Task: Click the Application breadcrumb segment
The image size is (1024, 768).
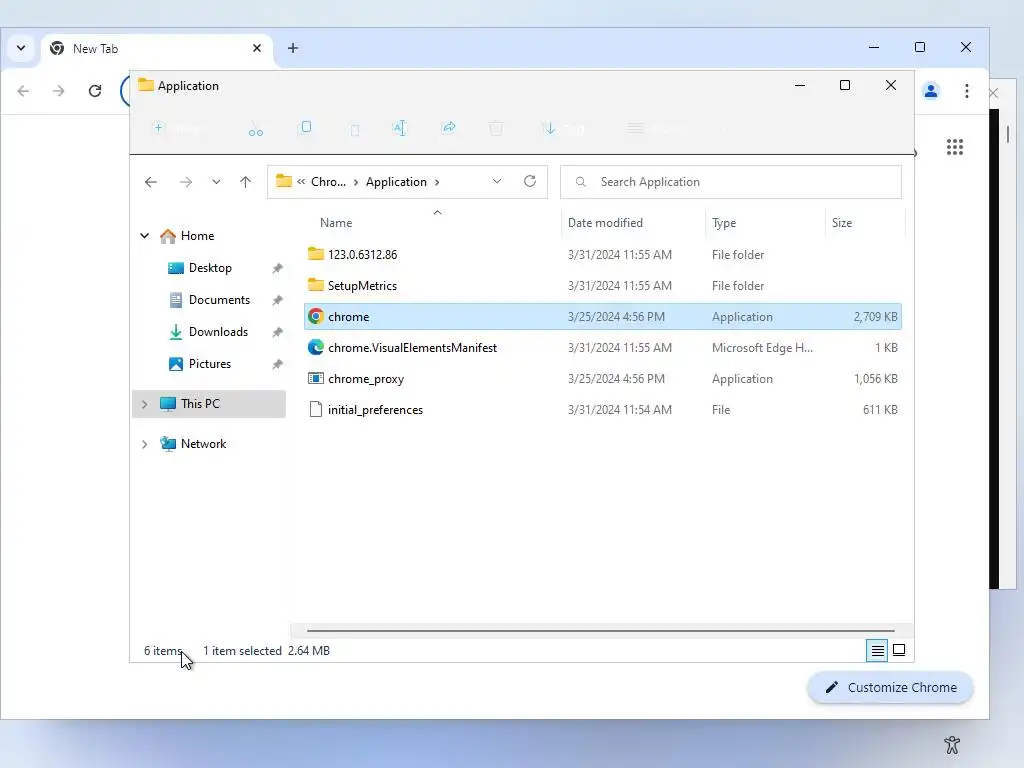Action: tap(396, 182)
